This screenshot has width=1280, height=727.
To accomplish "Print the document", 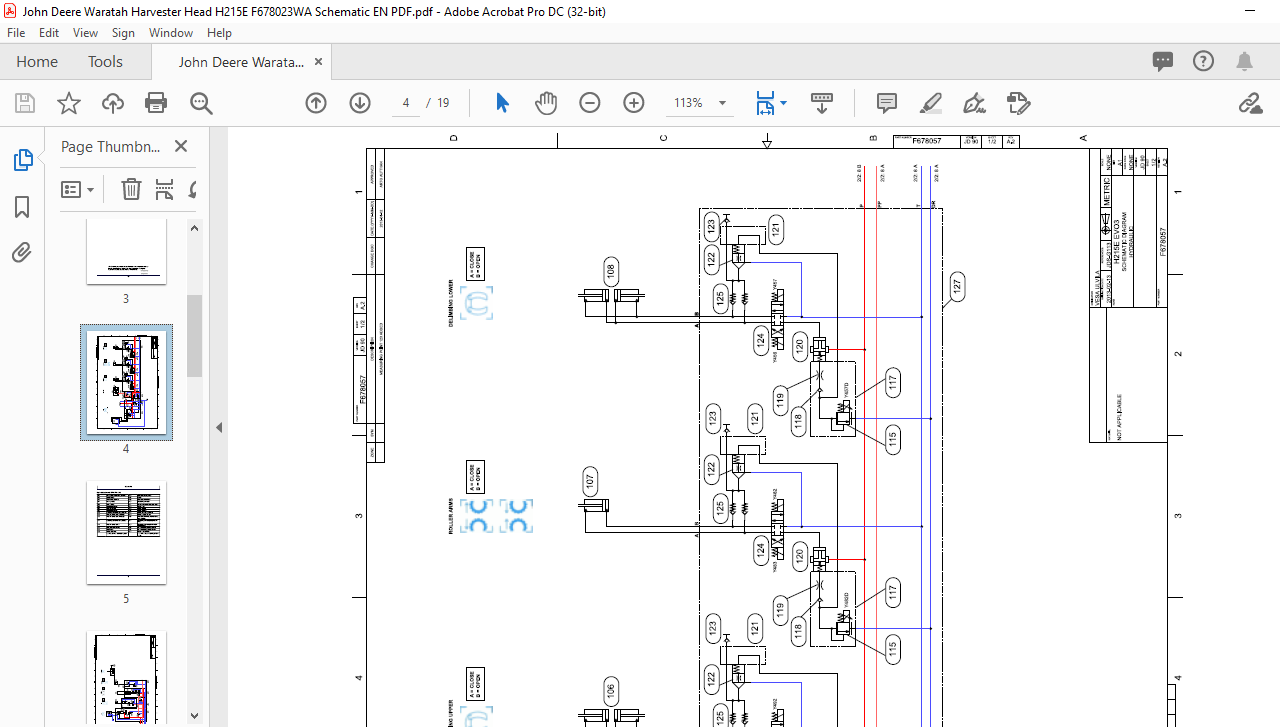I will click(156, 103).
